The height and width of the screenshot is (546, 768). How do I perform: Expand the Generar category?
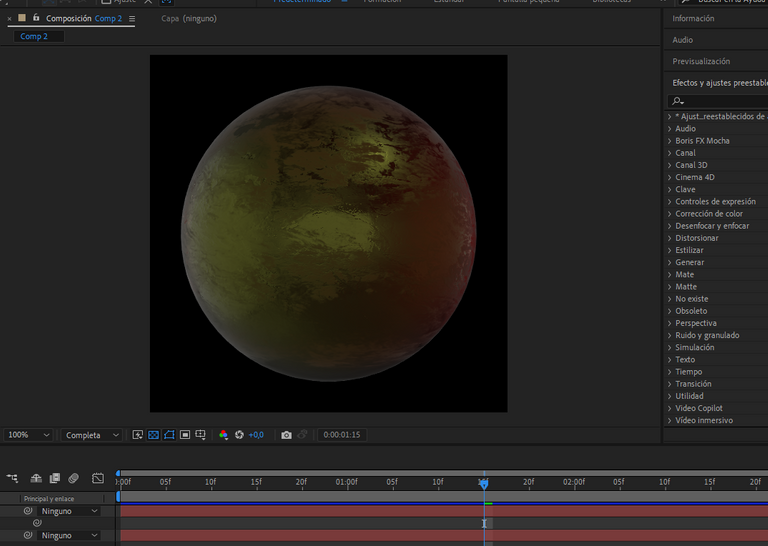[670, 262]
